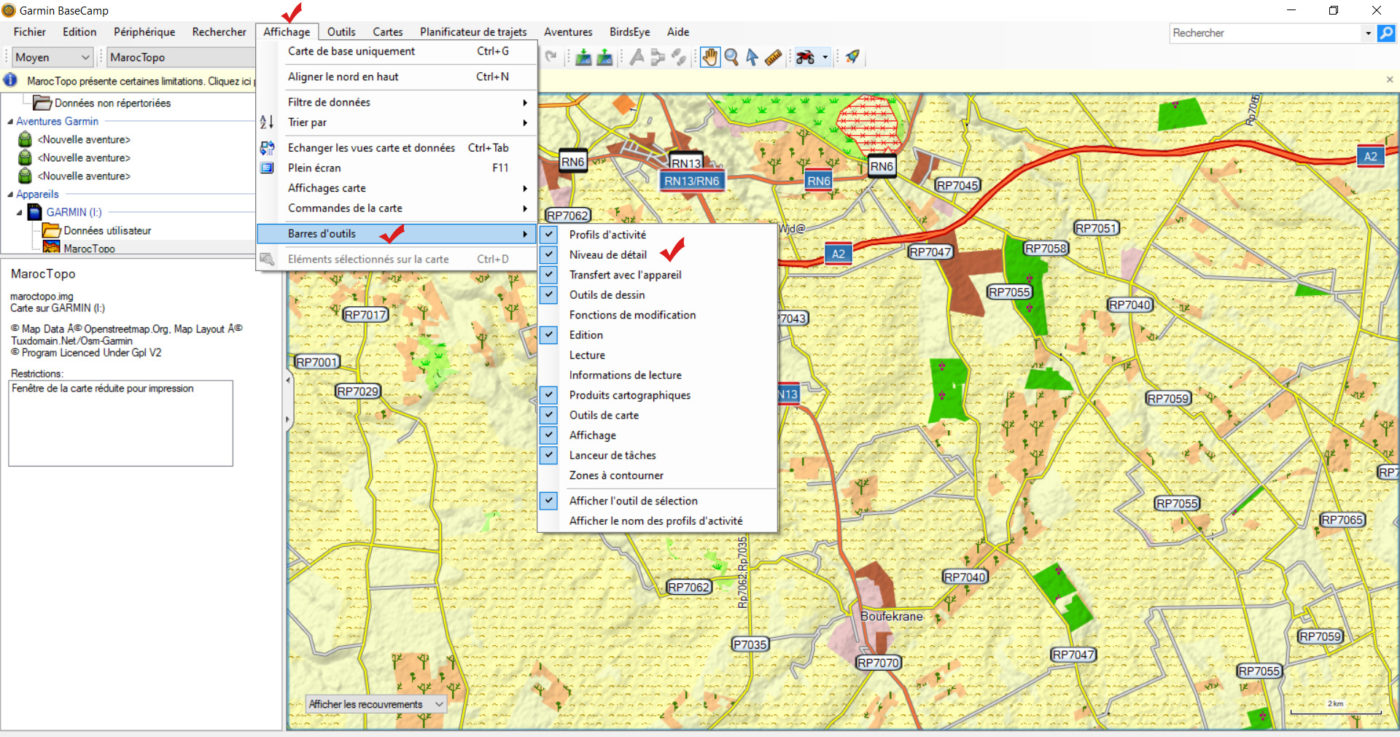Click the Garmin BaseCamp title bar logo
This screenshot has width=1400, height=737.
click(9, 10)
